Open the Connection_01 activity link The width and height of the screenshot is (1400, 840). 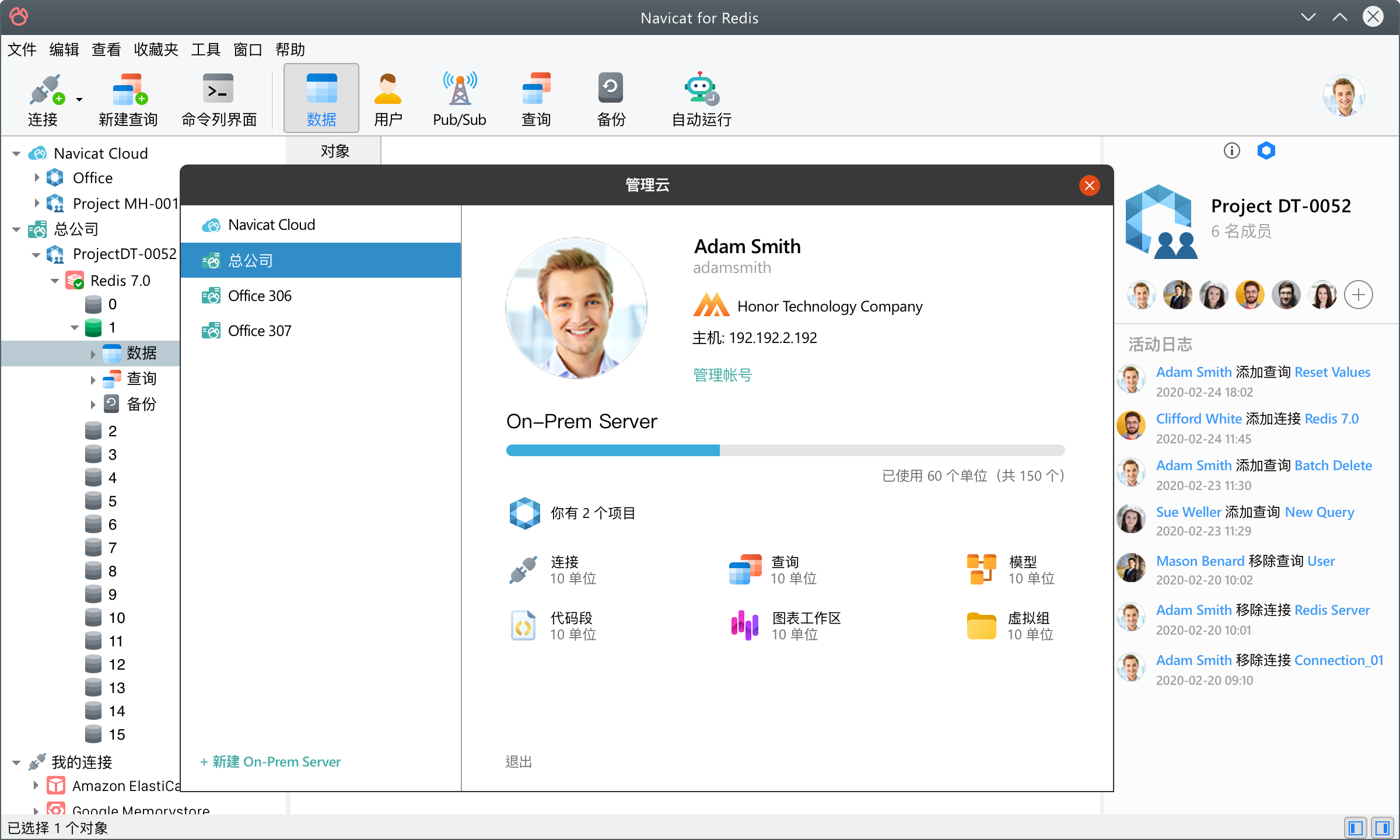(x=1339, y=660)
